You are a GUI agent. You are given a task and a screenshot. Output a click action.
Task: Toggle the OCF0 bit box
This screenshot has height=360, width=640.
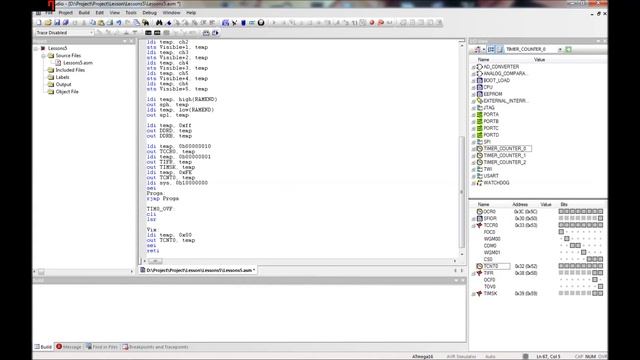coord(595,280)
